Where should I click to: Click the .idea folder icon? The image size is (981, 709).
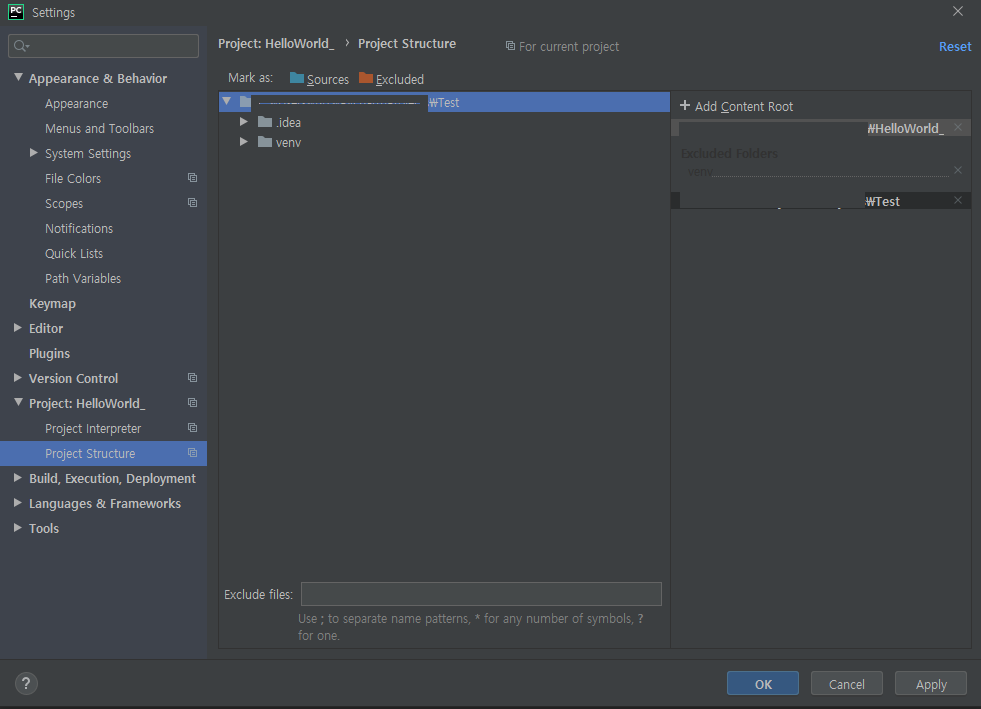click(265, 122)
